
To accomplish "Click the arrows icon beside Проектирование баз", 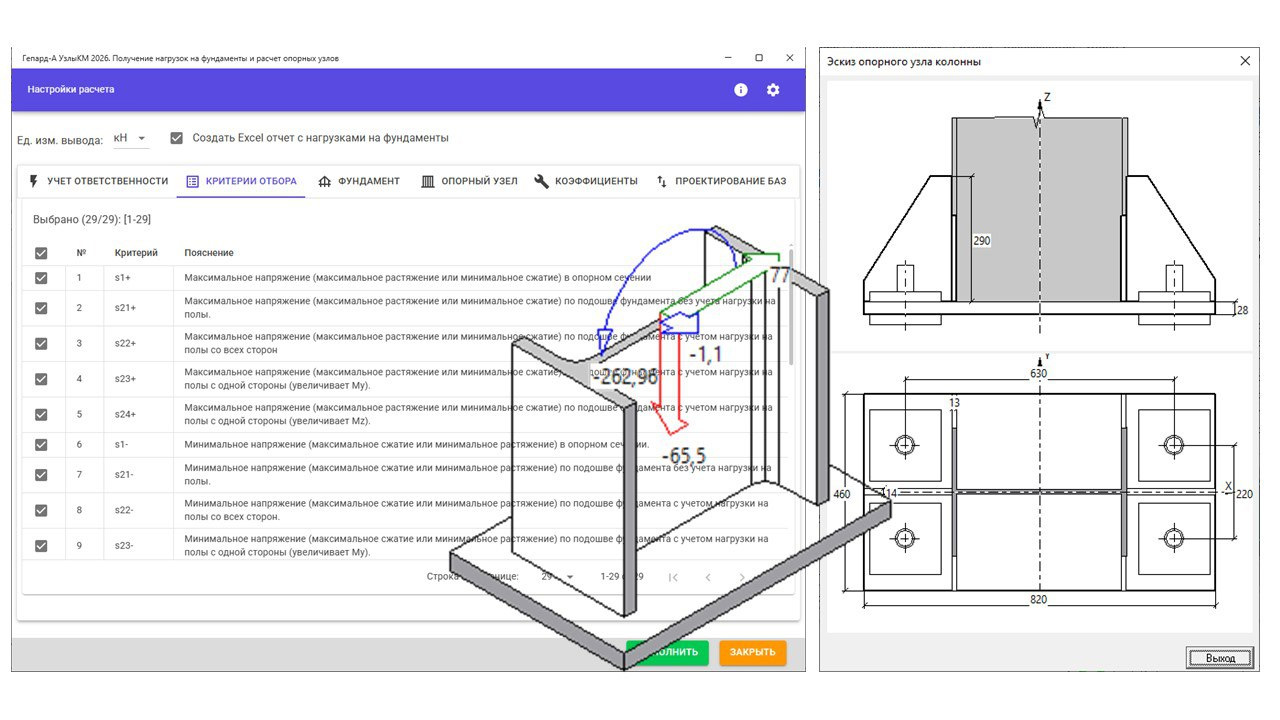I will point(662,181).
